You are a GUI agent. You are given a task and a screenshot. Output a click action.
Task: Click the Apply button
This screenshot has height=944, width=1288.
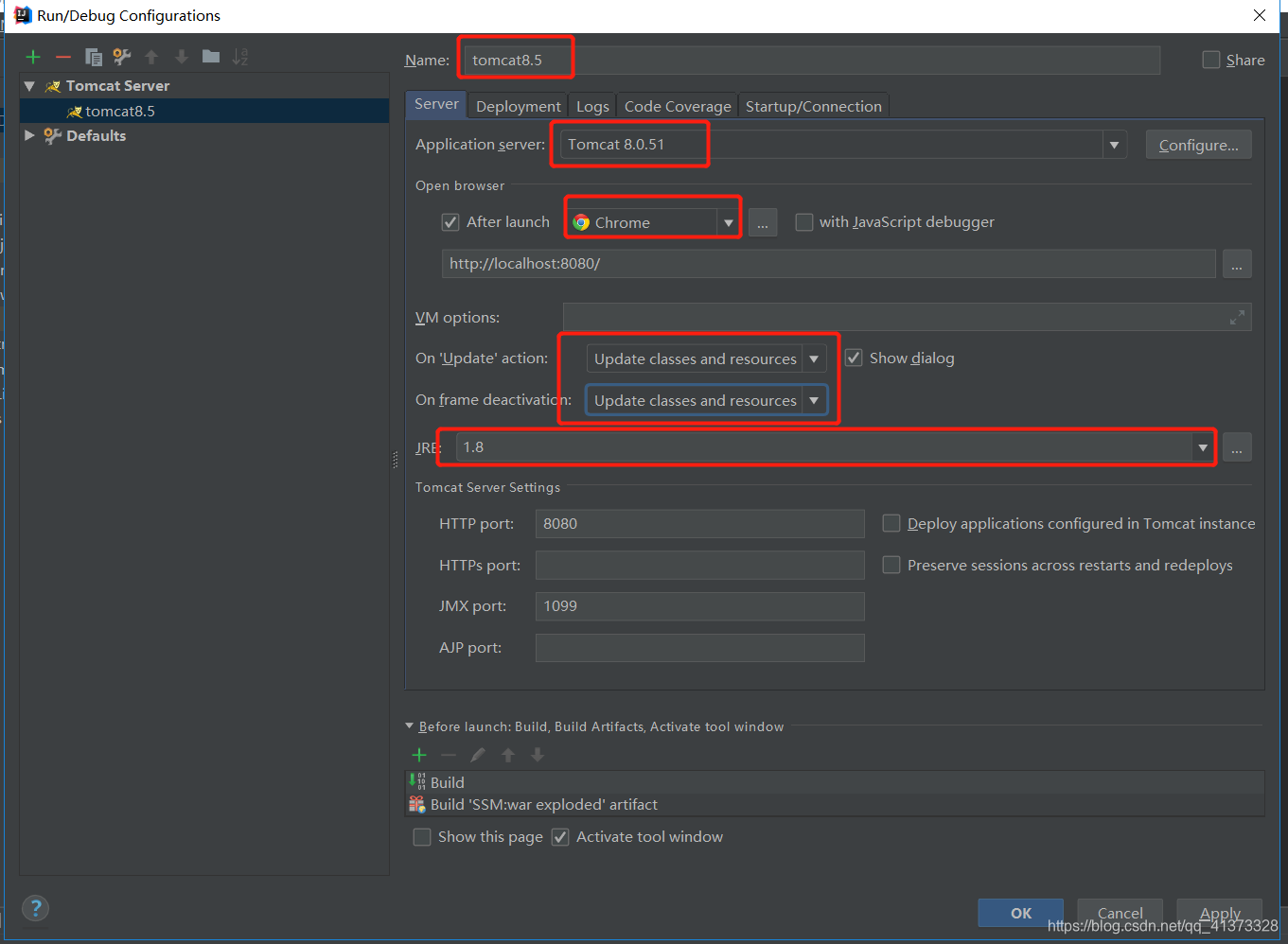[x=1219, y=913]
